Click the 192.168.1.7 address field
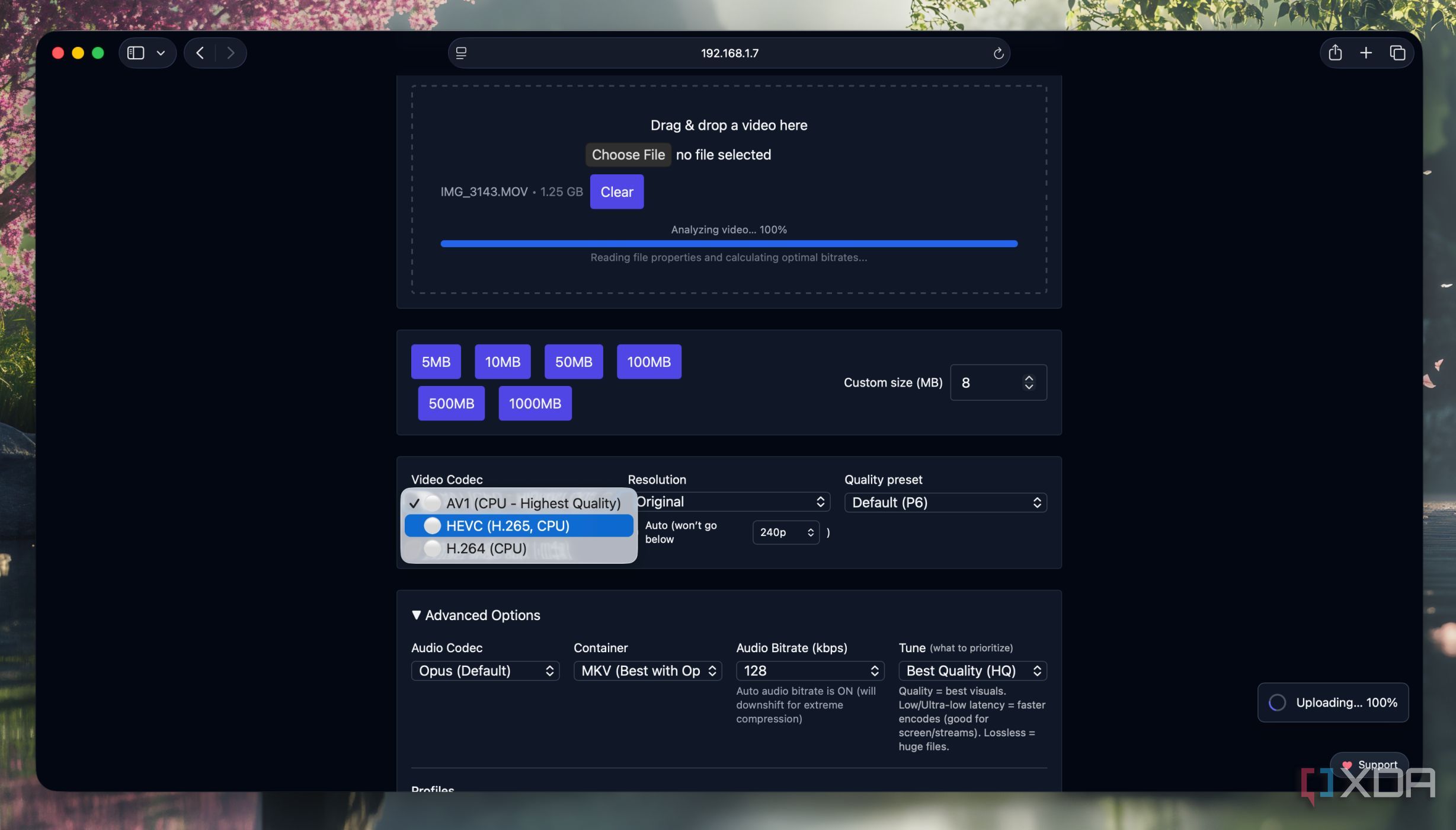This screenshot has height=830, width=1456. pyautogui.click(x=729, y=53)
